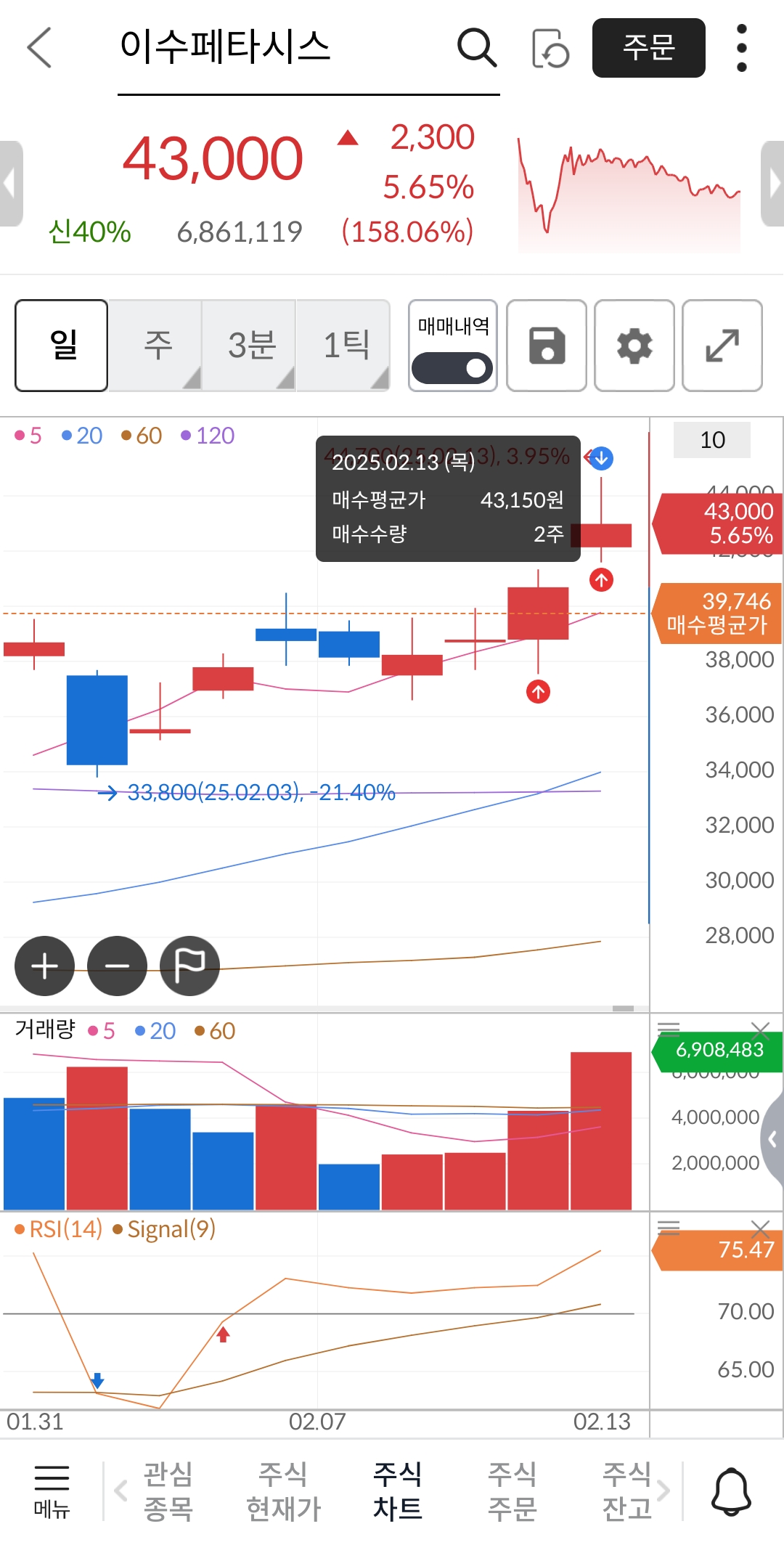Expand the side panel chevron handle
The image size is (784, 1545).
pos(773,1139)
